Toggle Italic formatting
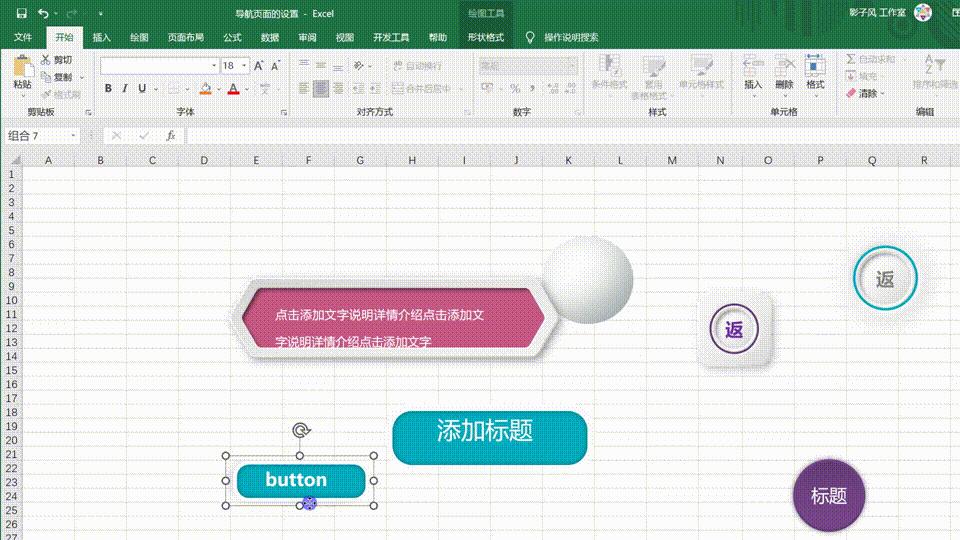 124,89
